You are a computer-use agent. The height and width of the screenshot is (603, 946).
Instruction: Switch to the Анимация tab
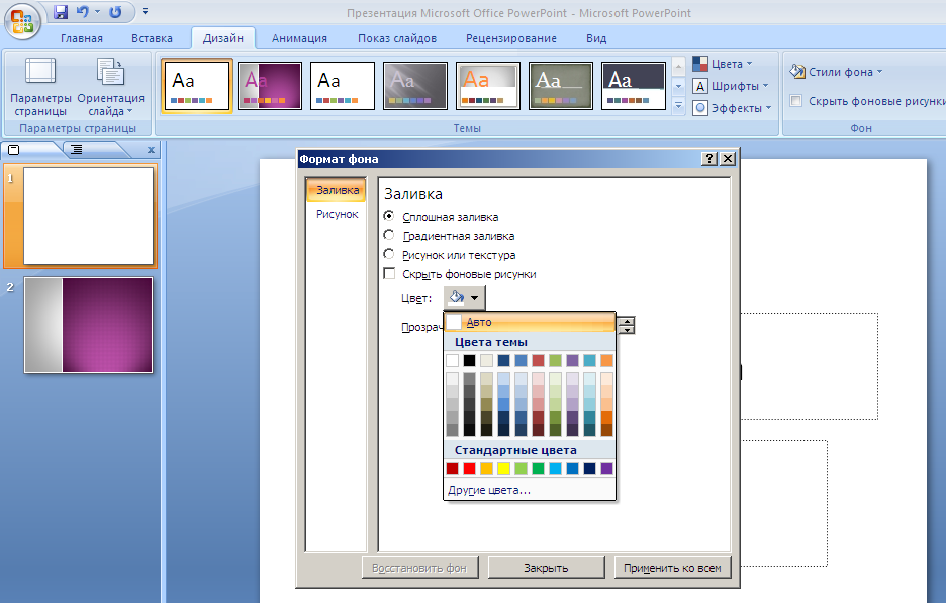coord(299,38)
